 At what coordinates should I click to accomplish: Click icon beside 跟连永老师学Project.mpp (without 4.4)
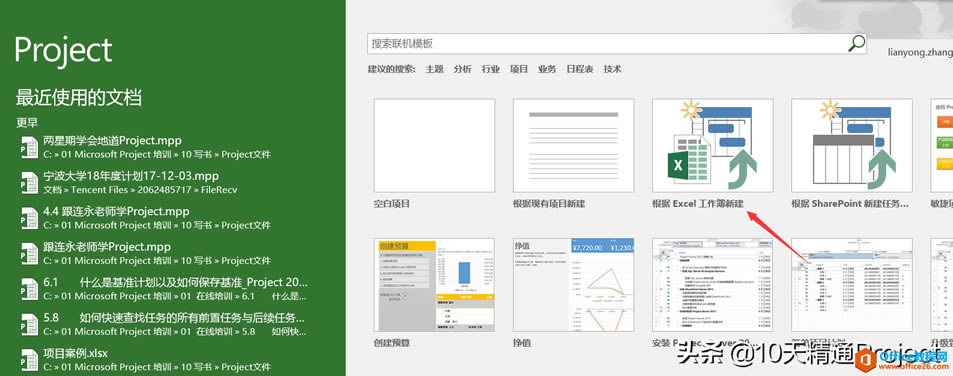[x=29, y=253]
